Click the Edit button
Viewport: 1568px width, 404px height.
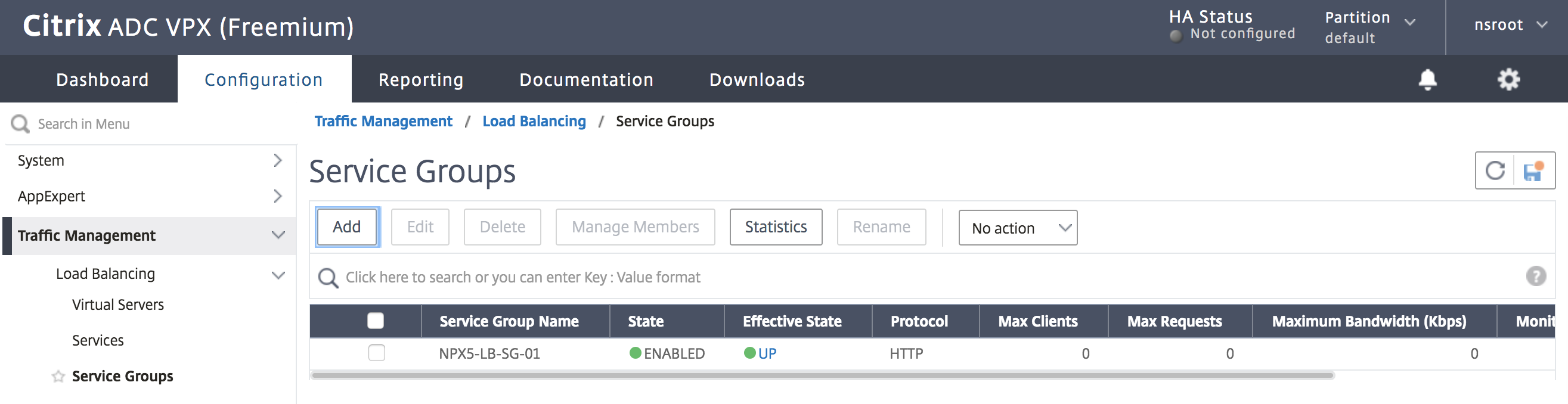(x=420, y=227)
